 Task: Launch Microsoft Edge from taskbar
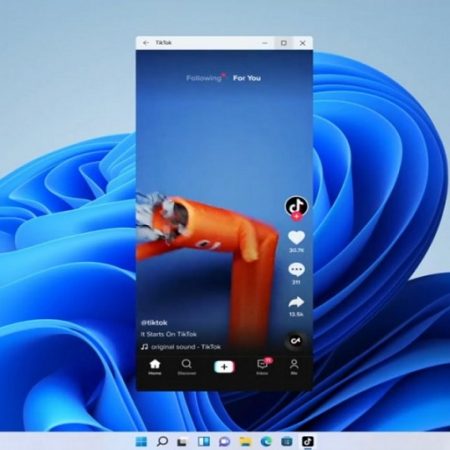tap(266, 442)
